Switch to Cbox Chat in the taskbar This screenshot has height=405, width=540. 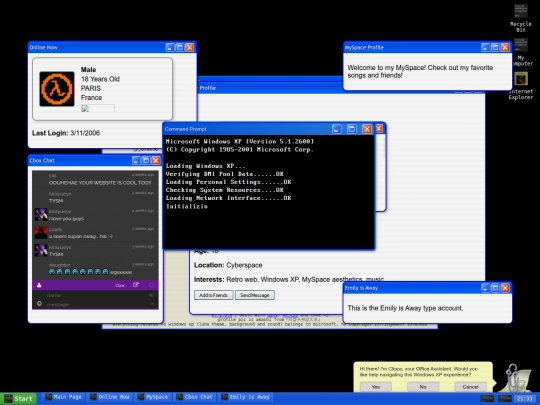click(195, 397)
